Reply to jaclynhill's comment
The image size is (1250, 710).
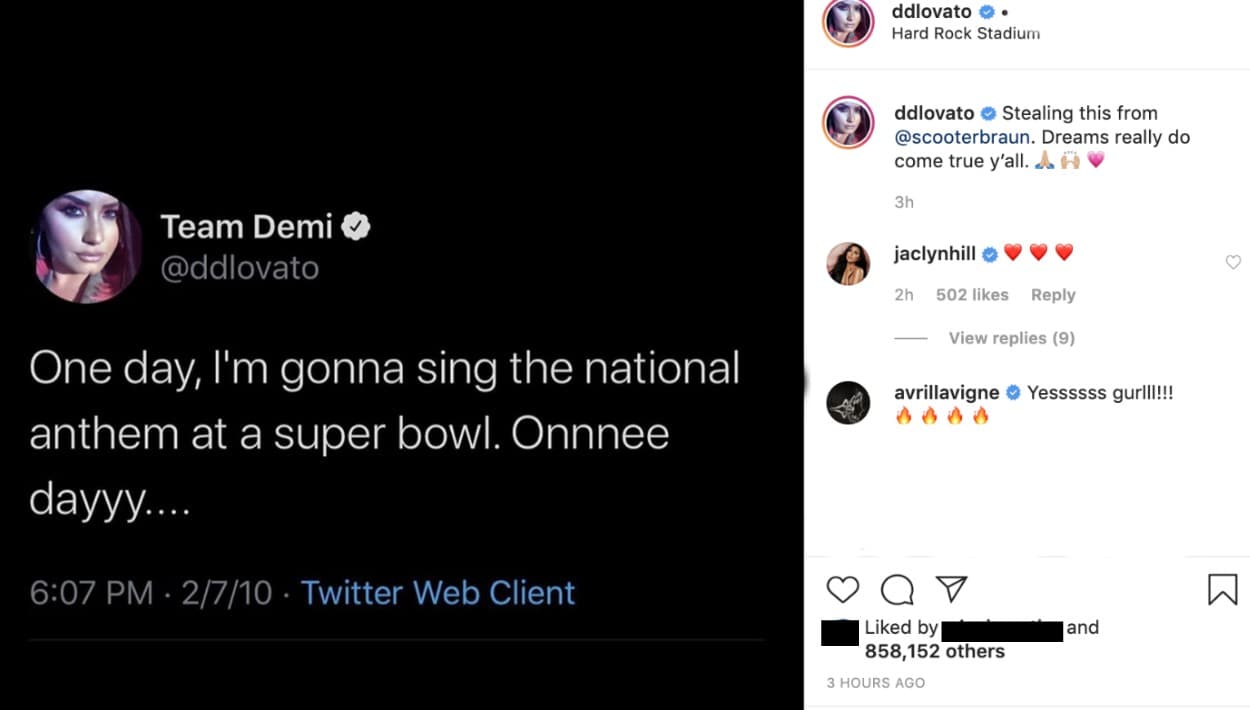[x=1053, y=294]
